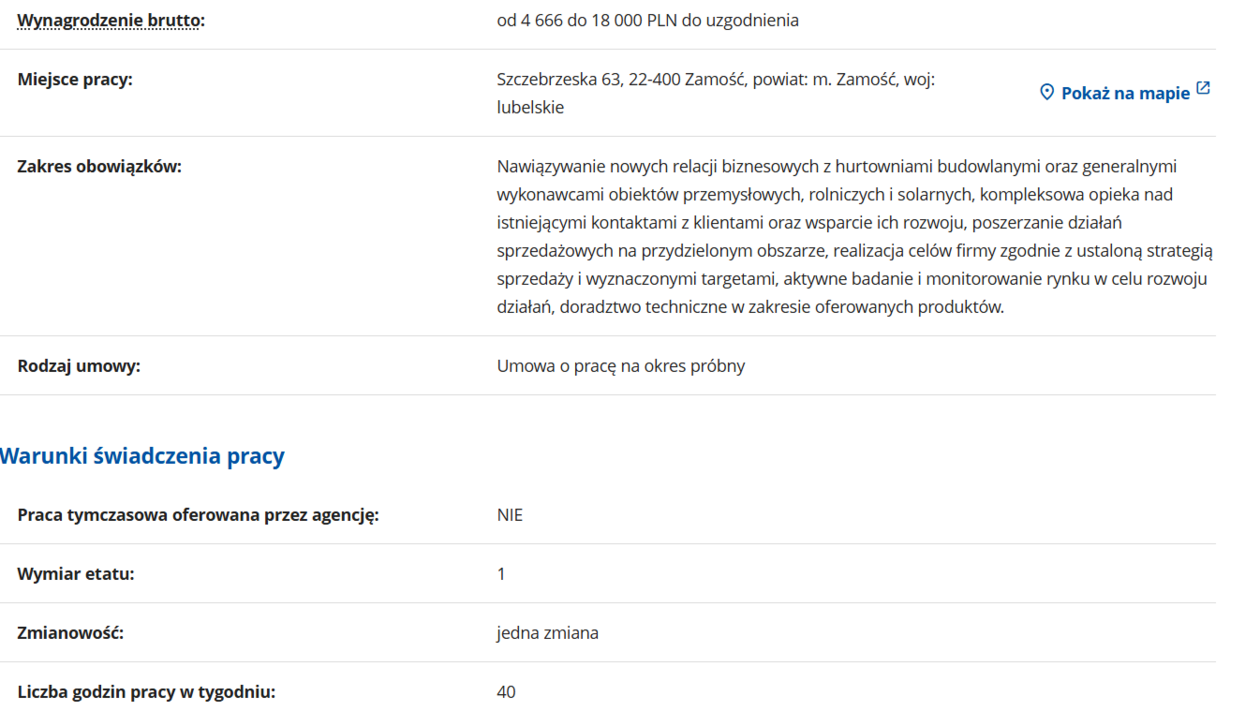
Task: Click the Rodzaj umowy label
Action: click(79, 365)
